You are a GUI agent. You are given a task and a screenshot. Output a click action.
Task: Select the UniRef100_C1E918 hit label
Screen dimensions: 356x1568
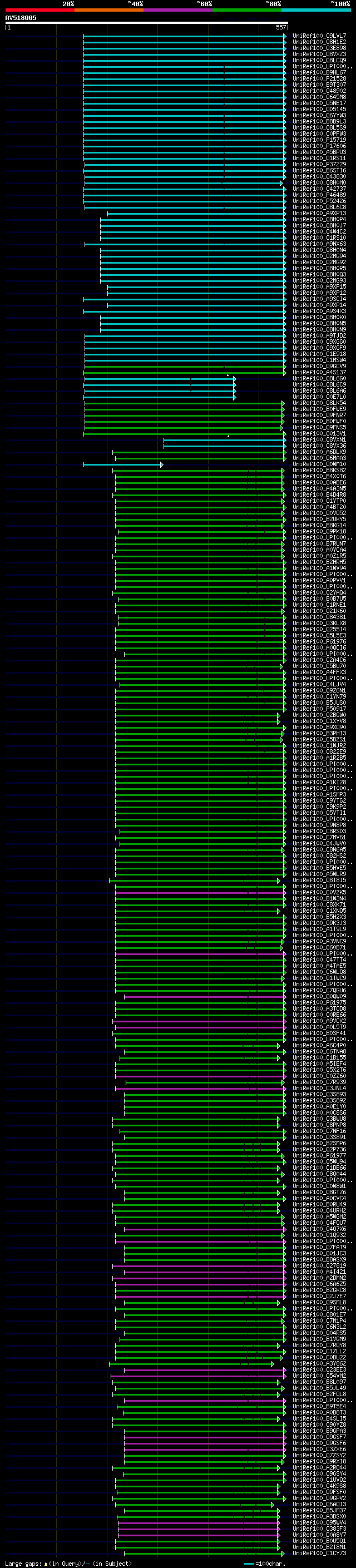[319, 354]
